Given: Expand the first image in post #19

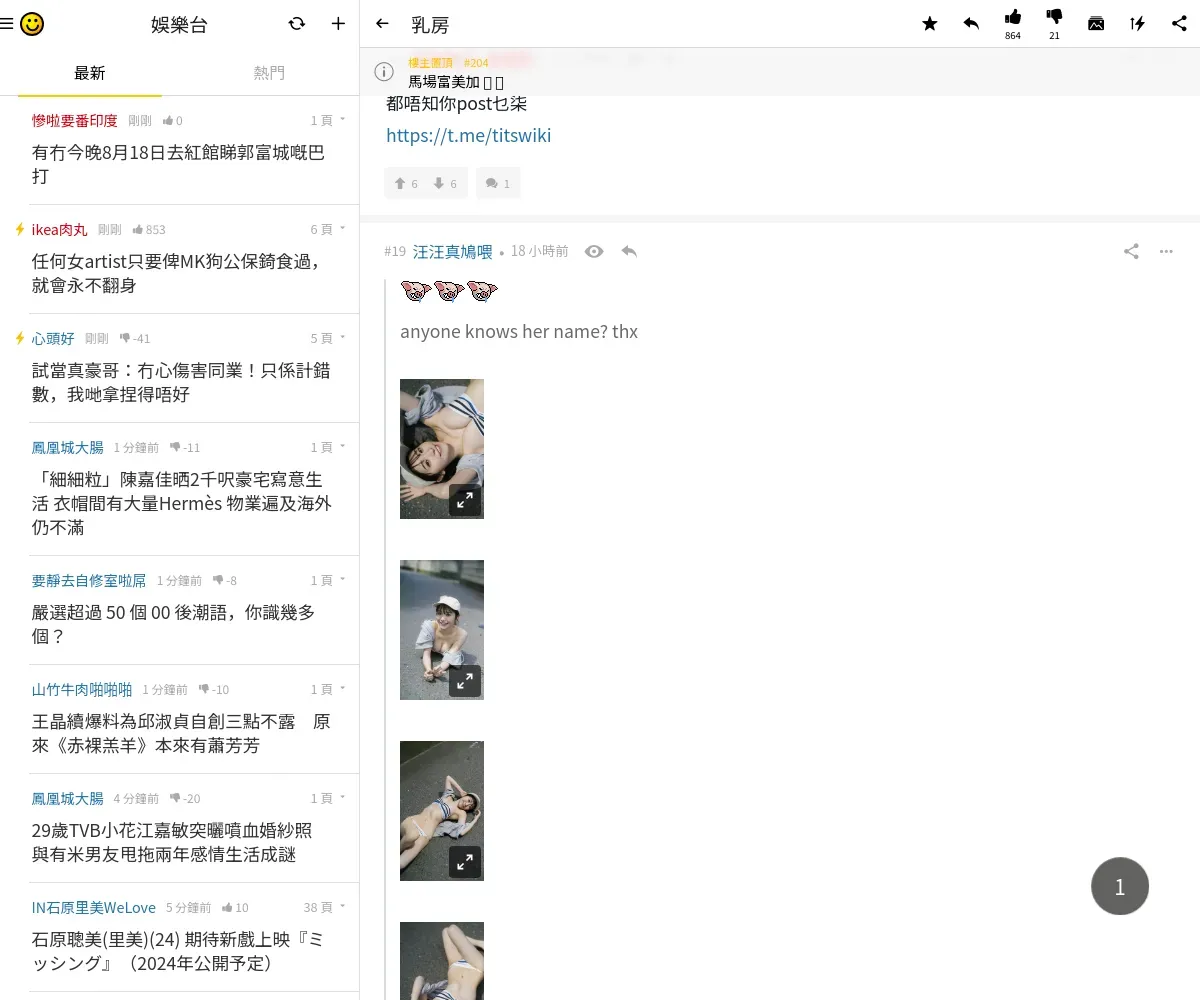Looking at the screenshot, I should coord(465,500).
